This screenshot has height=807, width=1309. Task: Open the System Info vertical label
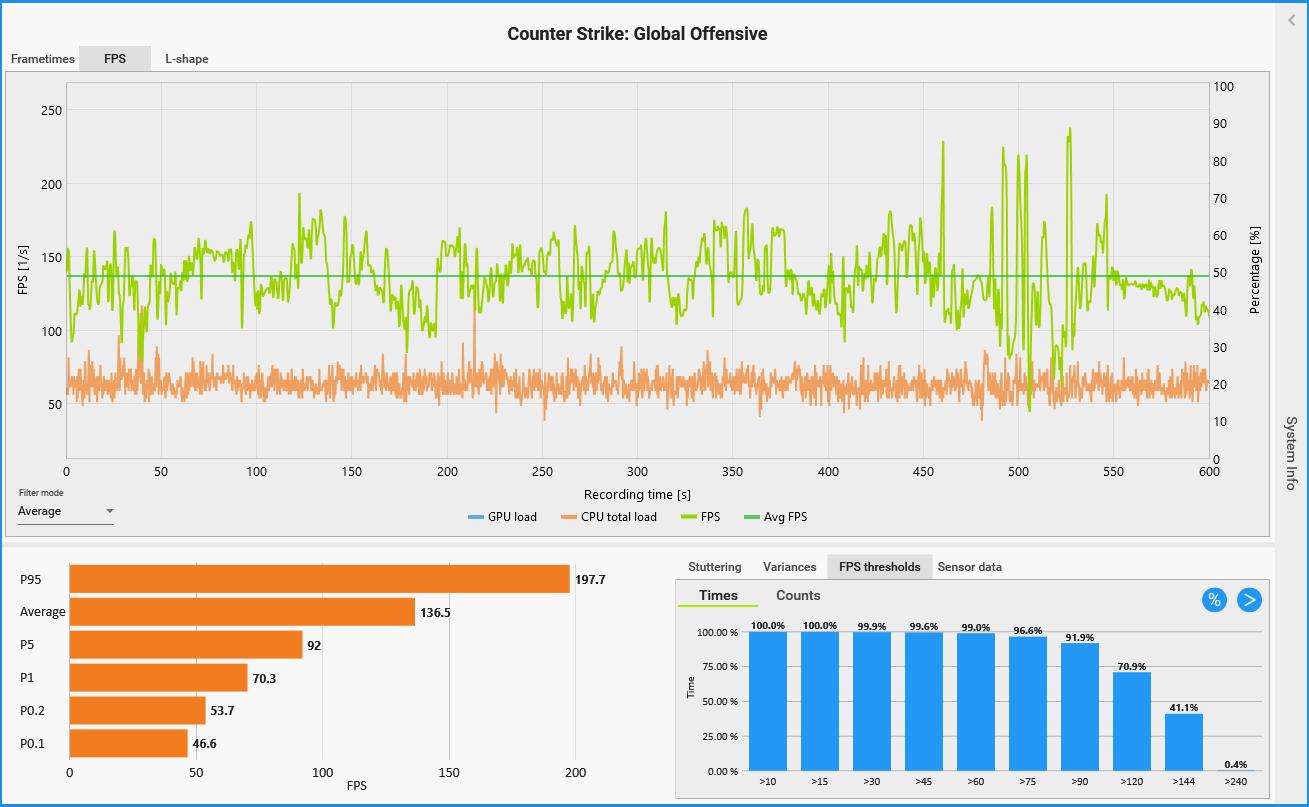pos(1290,453)
